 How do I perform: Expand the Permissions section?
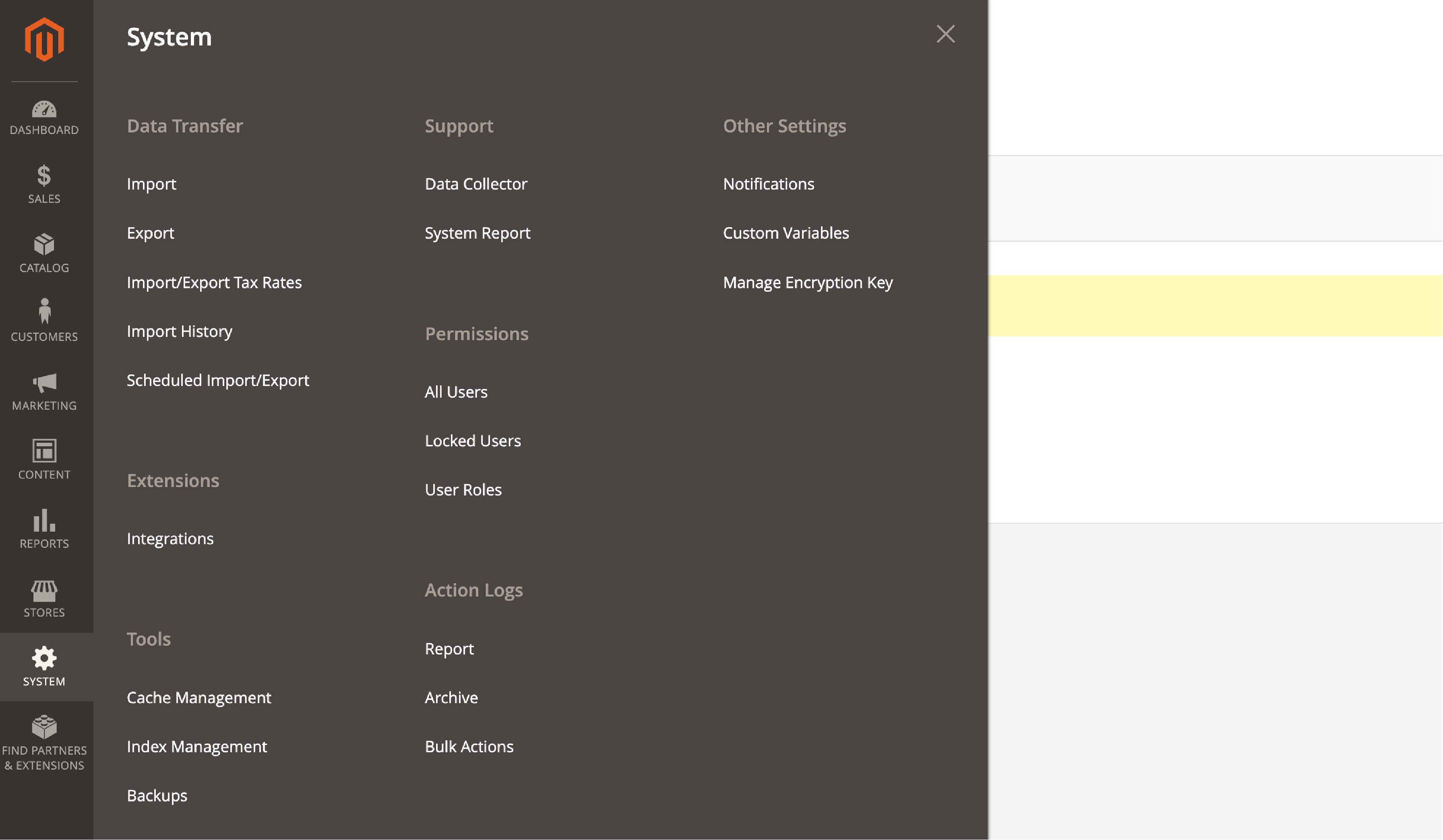tap(476, 332)
